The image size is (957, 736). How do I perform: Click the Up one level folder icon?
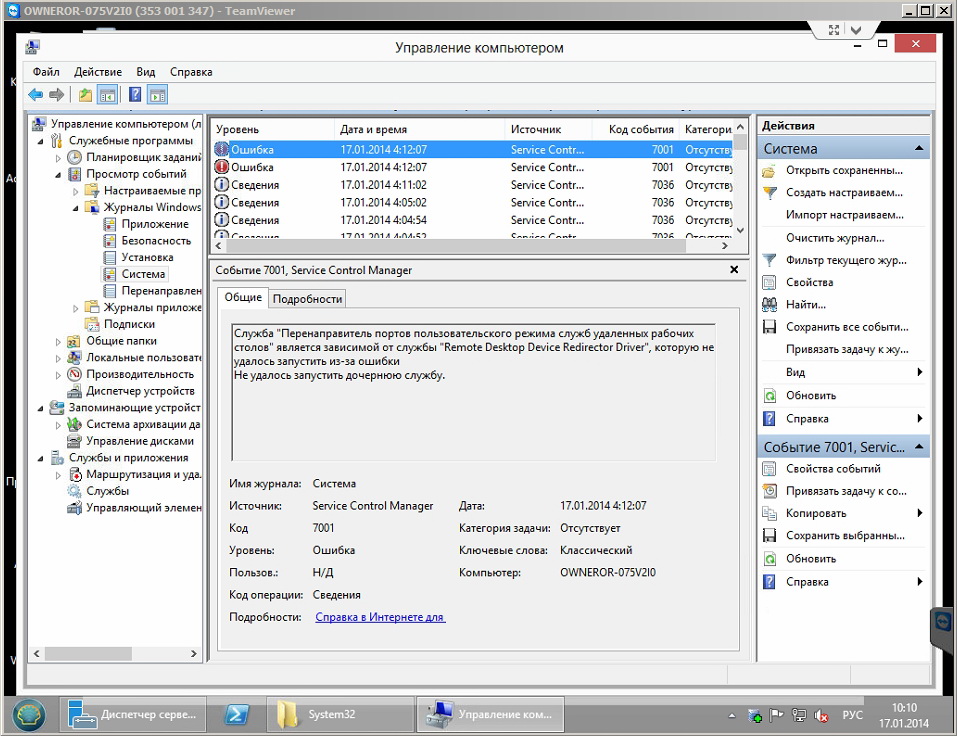pyautogui.click(x=85, y=95)
